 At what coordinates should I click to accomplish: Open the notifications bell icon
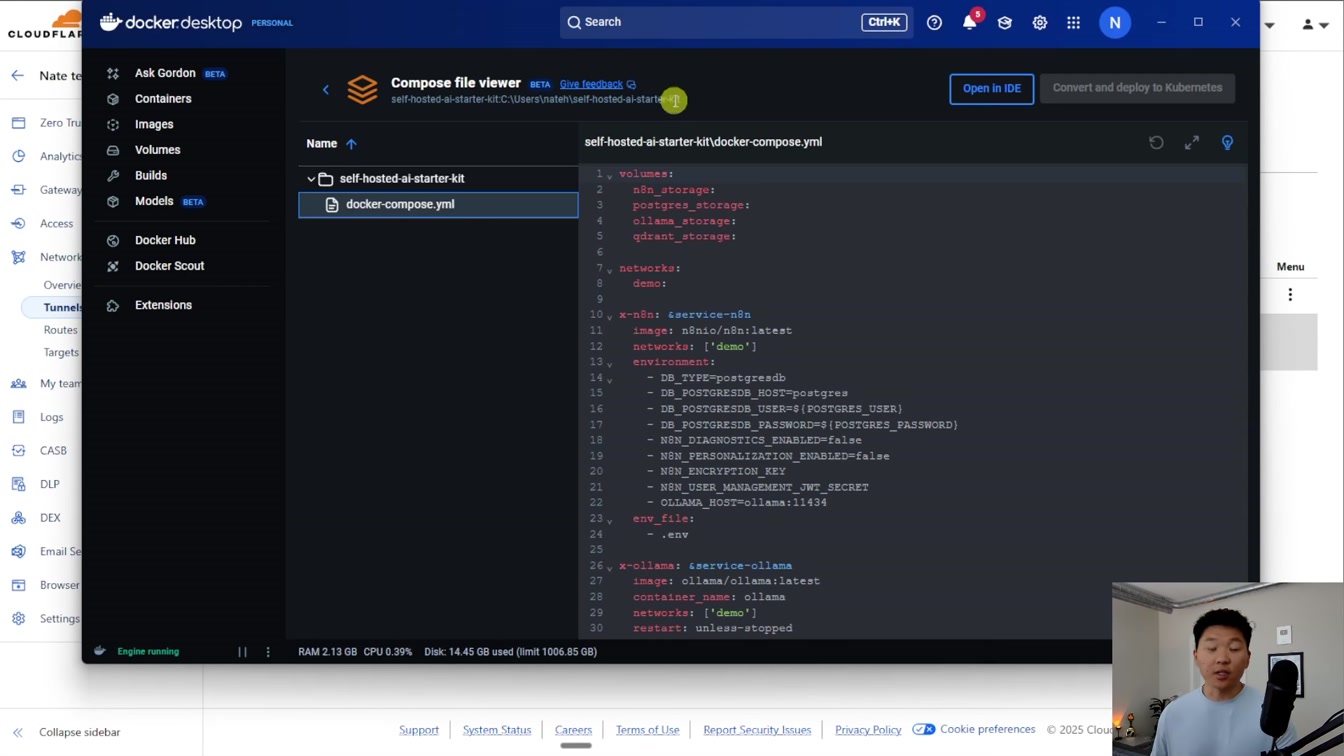click(x=969, y=22)
